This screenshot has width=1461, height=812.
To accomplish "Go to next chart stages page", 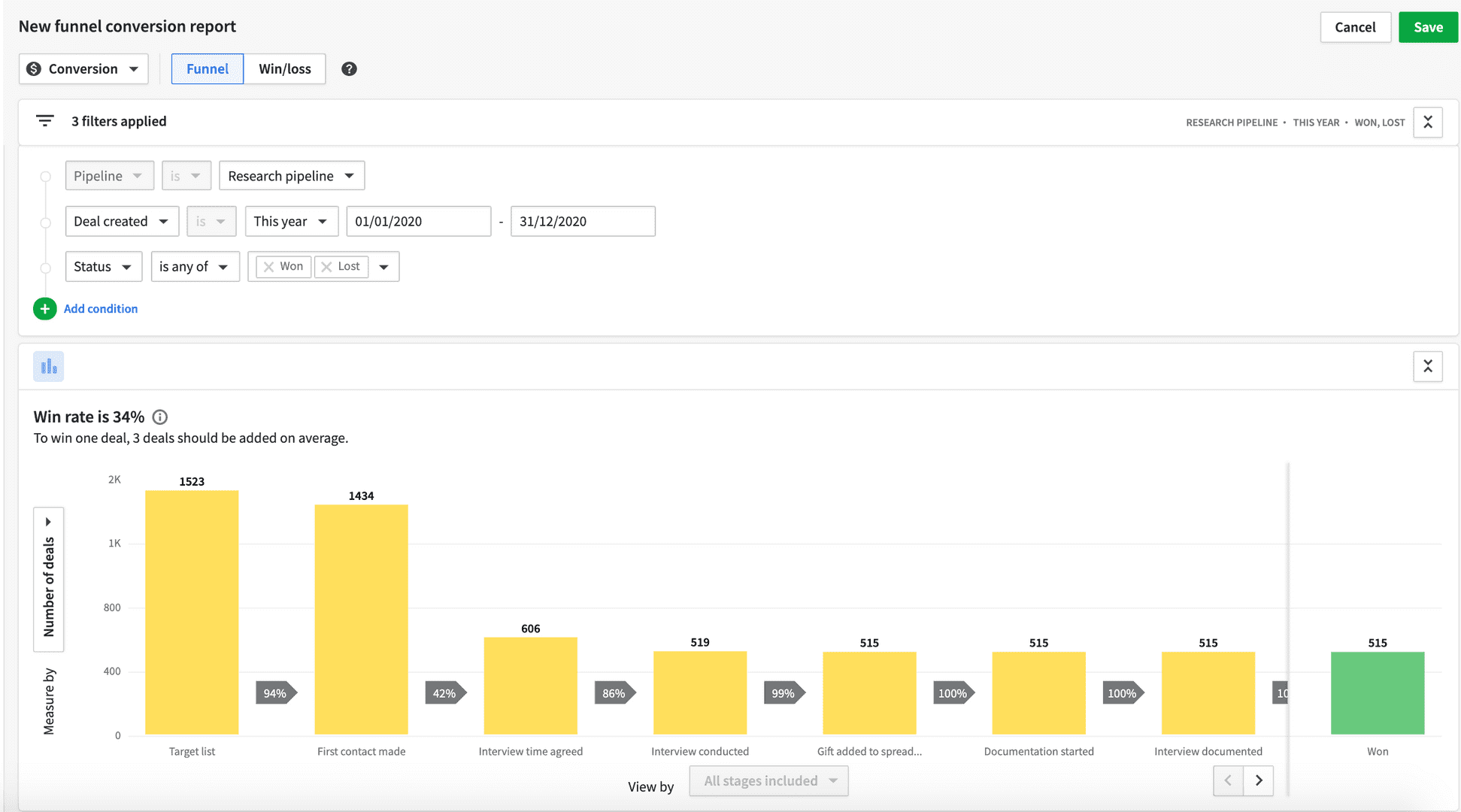I will click(x=1258, y=780).
